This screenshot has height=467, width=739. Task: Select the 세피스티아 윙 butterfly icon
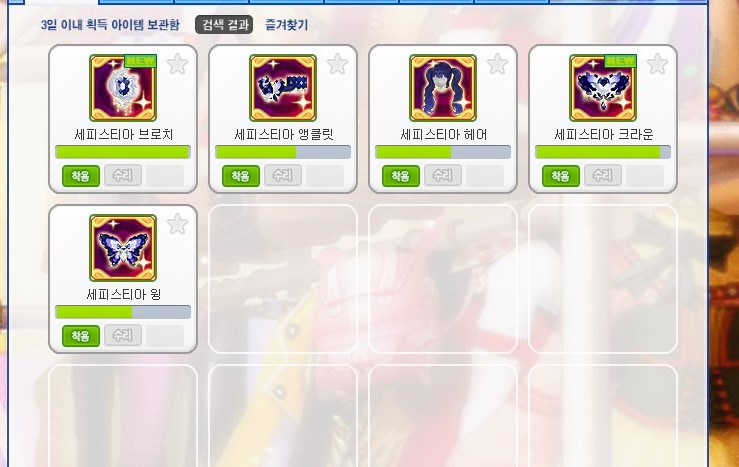[123, 248]
